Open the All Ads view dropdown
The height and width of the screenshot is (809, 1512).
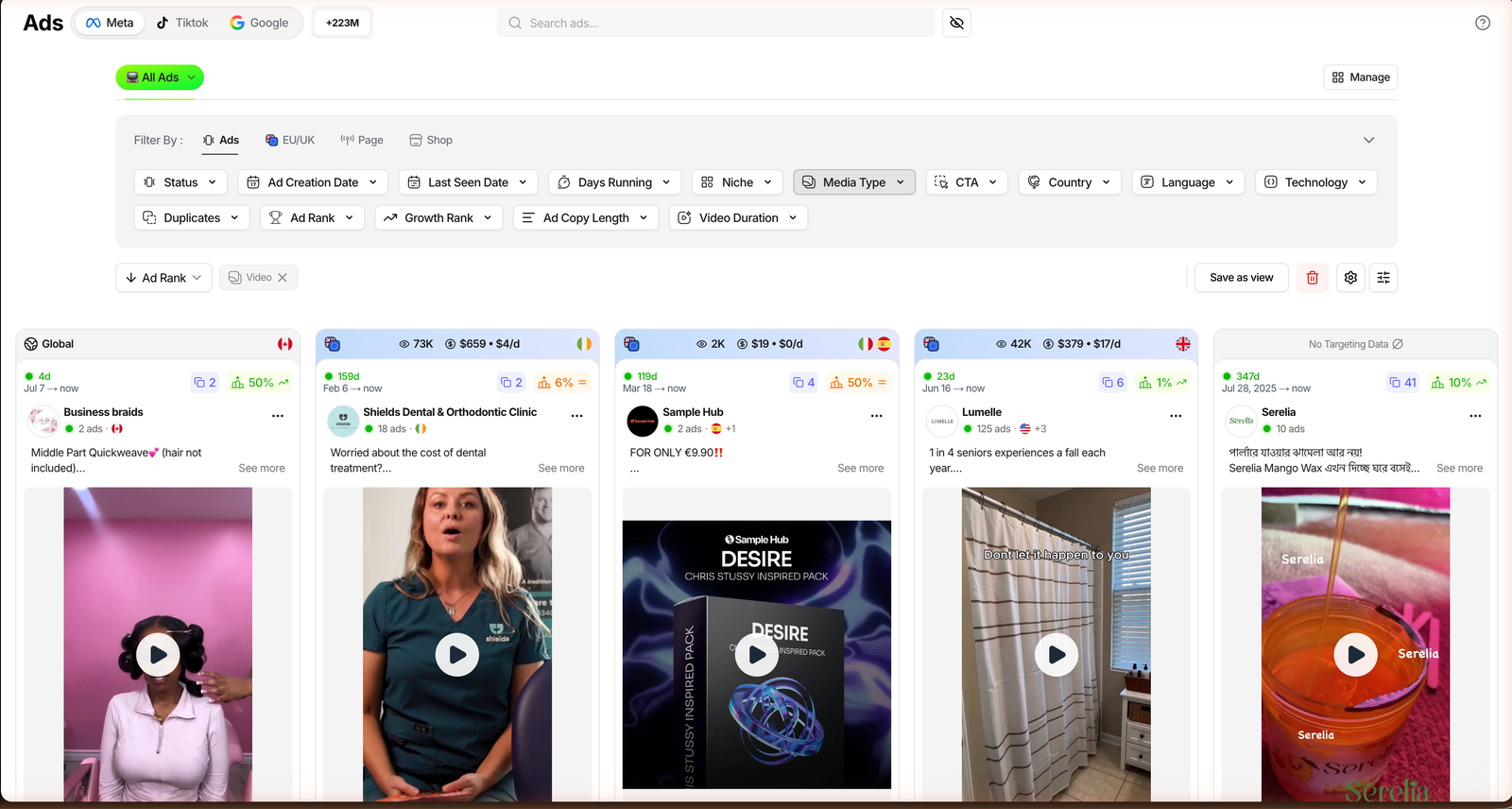[x=160, y=77]
